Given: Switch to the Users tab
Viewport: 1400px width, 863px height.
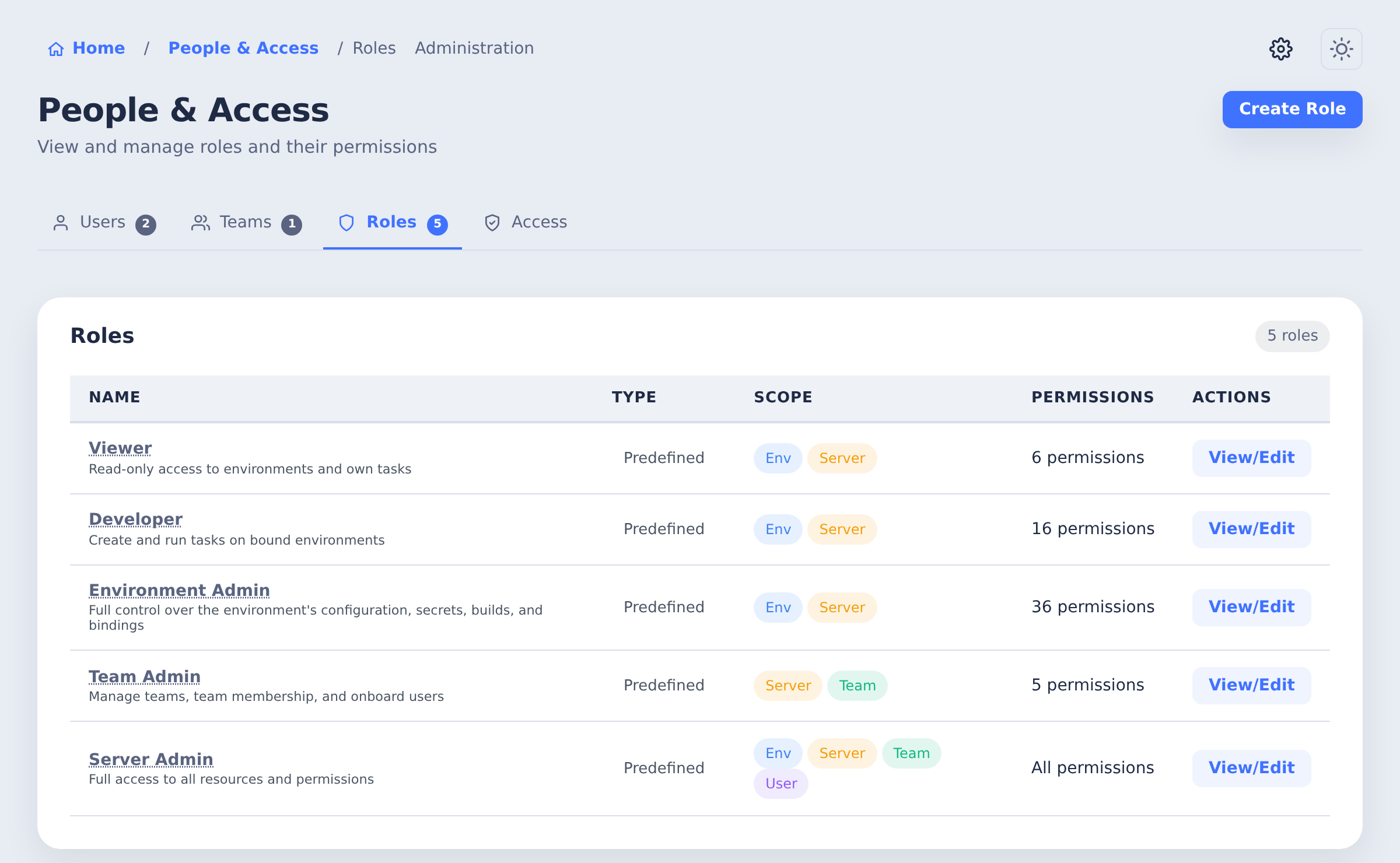Looking at the screenshot, I should pos(104,223).
